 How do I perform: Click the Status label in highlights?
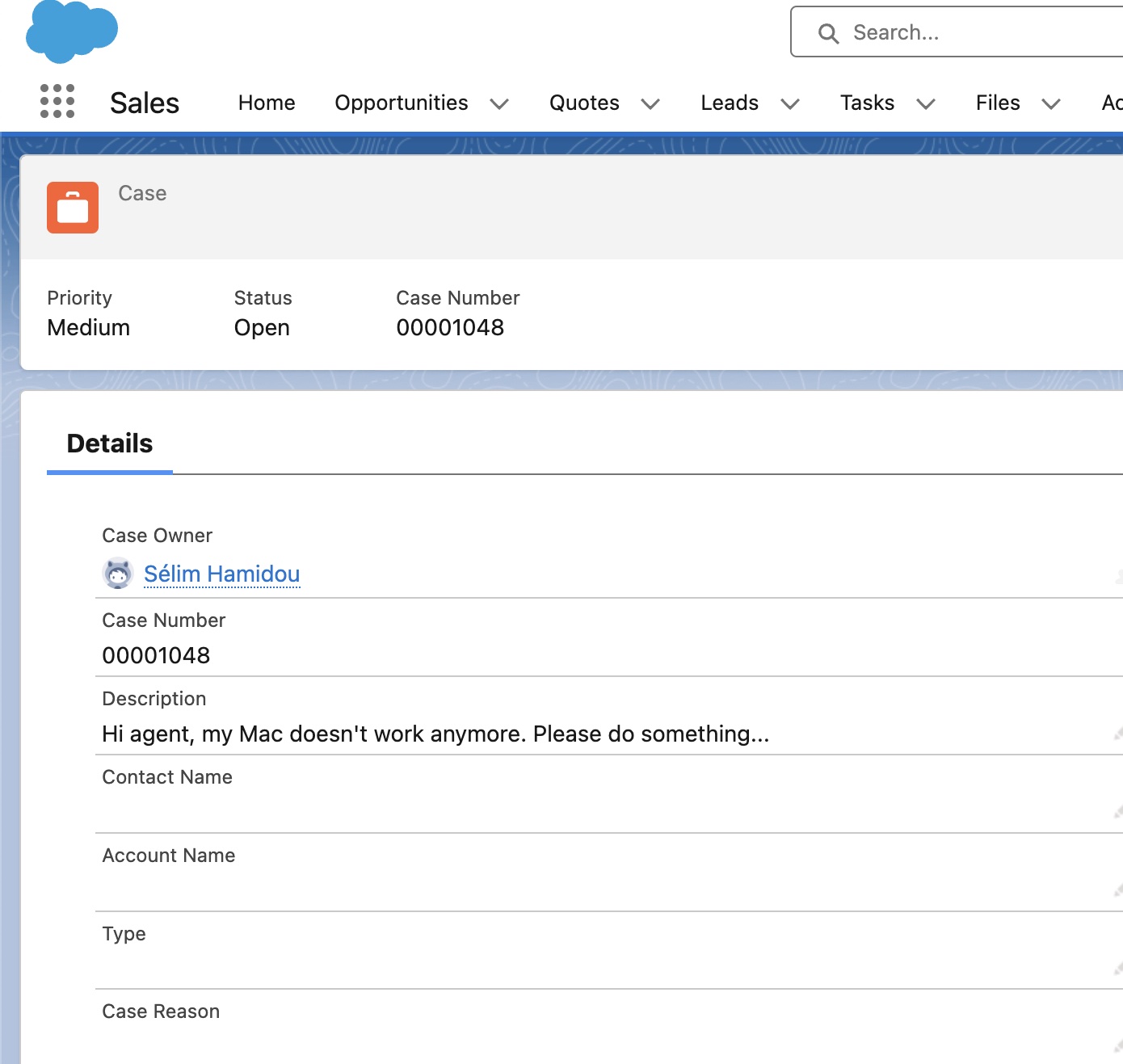[263, 298]
